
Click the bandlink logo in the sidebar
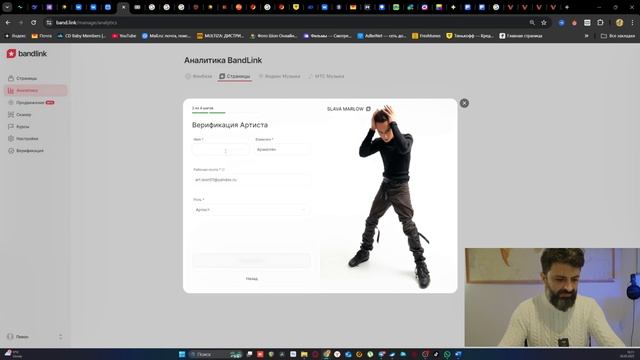coord(27,53)
